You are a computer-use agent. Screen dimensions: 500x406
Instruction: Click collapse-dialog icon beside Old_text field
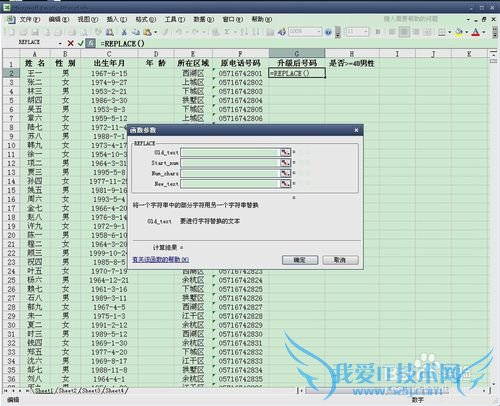[285, 152]
